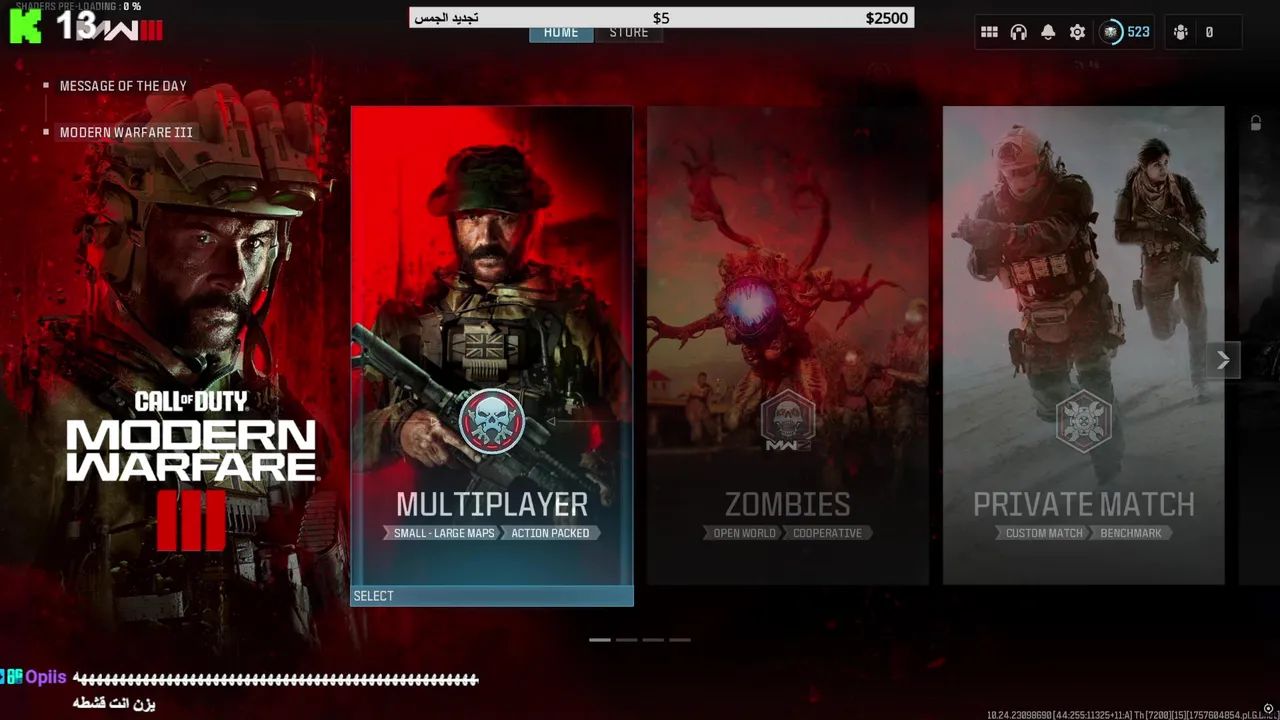Click the donation goal progress bar

point(661,18)
